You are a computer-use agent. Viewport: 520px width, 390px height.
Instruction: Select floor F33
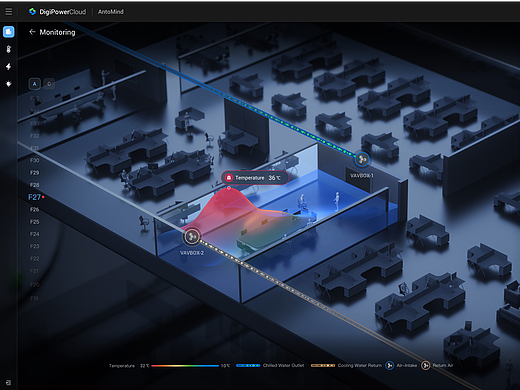pyautogui.click(x=35, y=123)
